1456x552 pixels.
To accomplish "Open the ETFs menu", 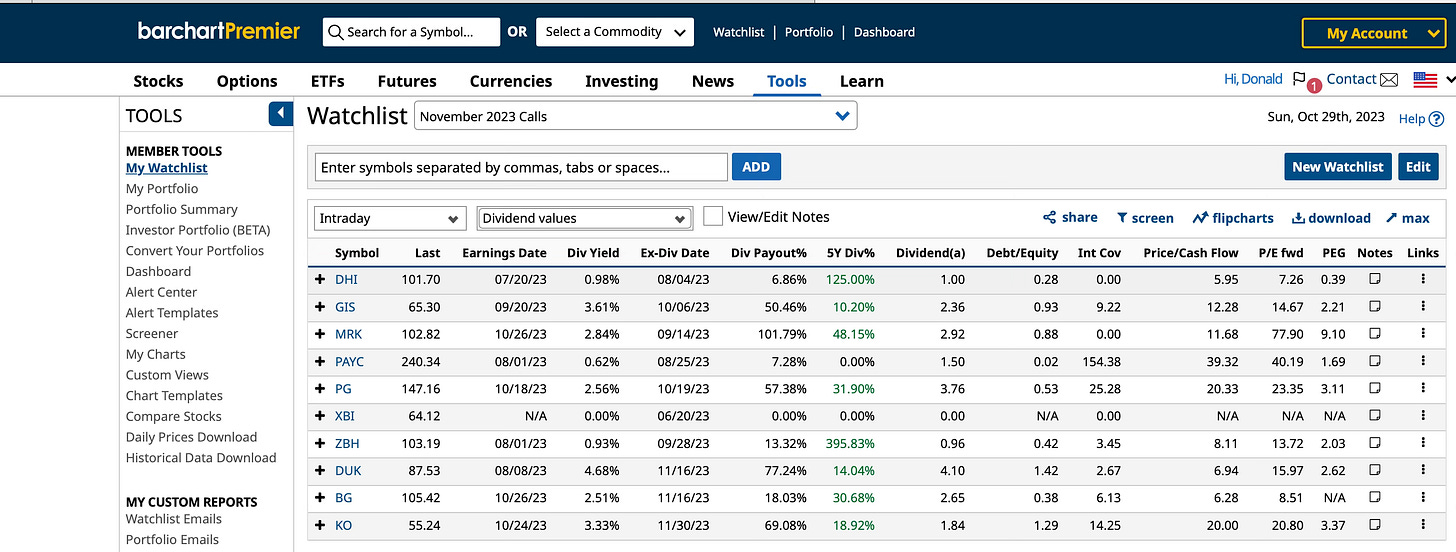I will [x=328, y=81].
